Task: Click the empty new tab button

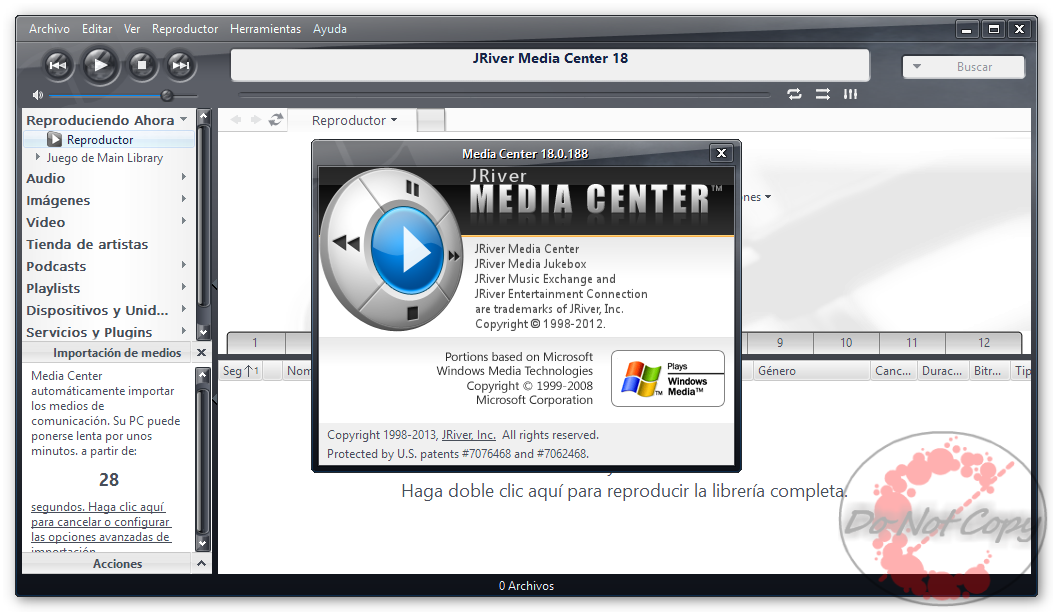Action: click(430, 120)
